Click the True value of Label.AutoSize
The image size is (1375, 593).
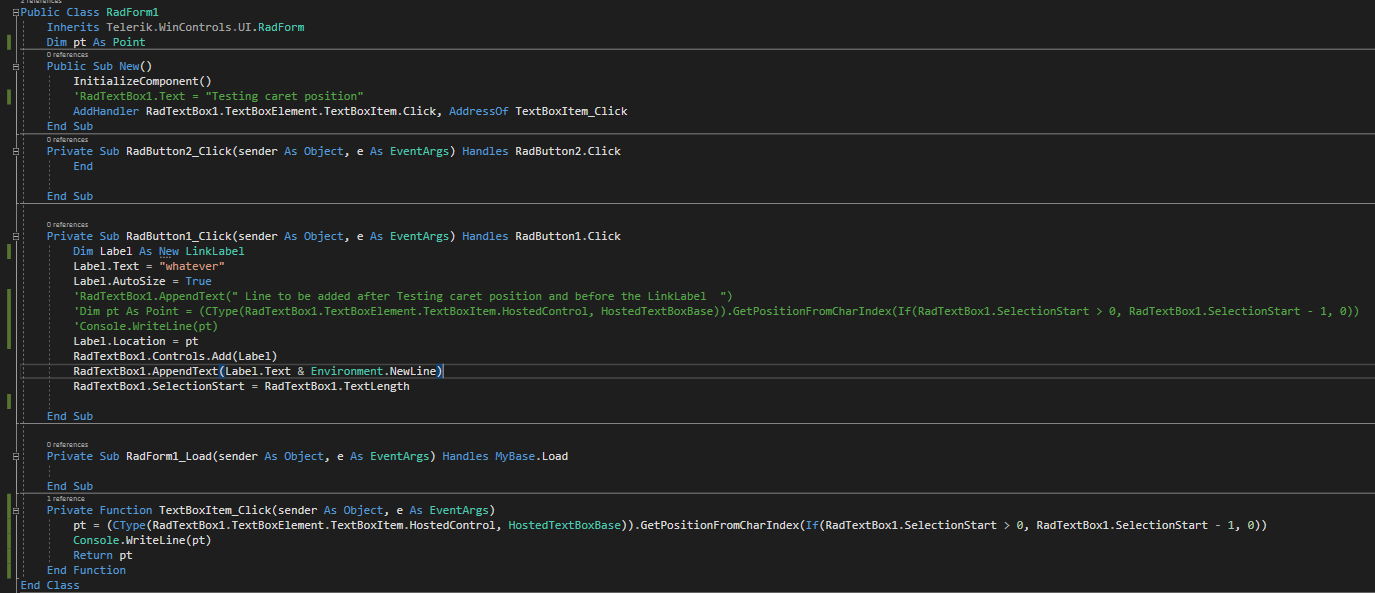coord(198,281)
